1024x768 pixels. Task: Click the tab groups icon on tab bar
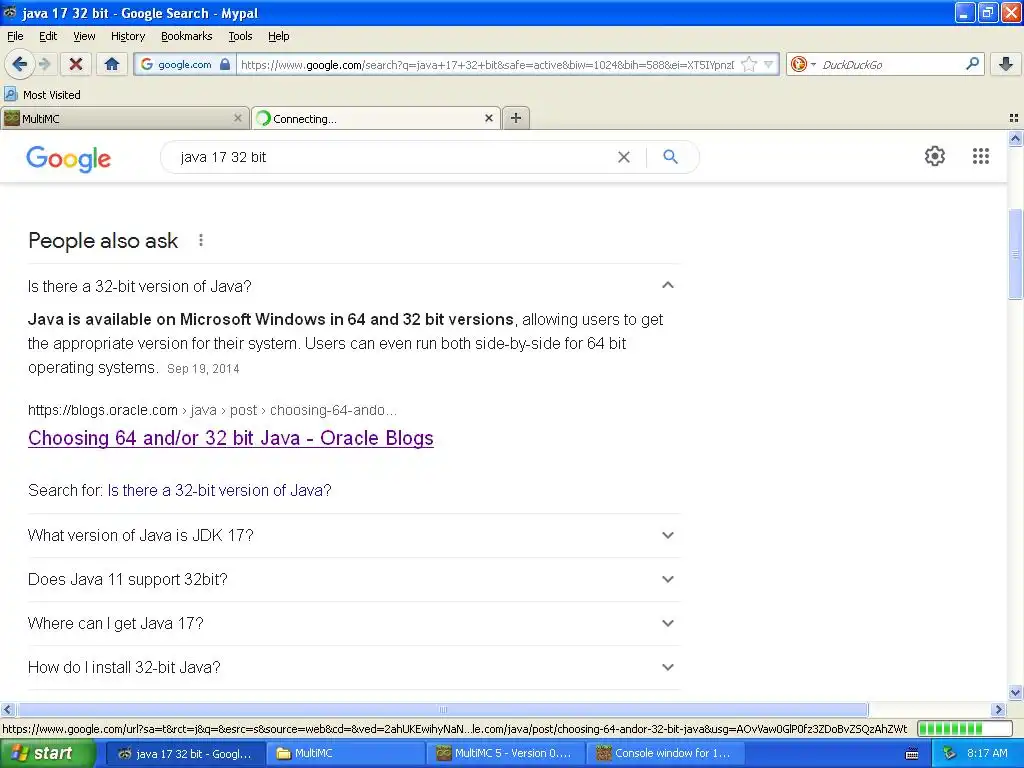tap(1014, 118)
